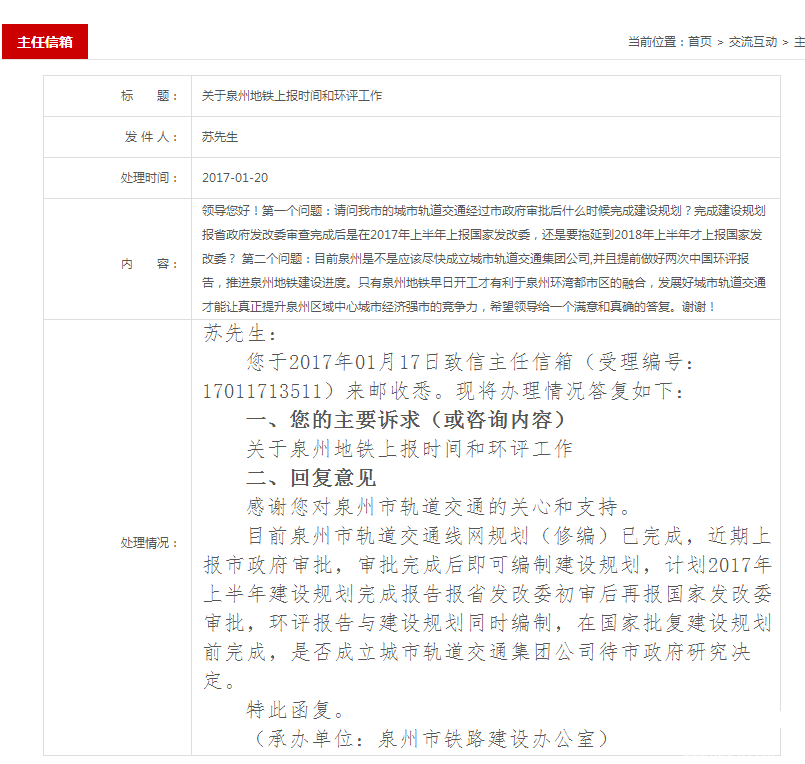Click the inquiry paragraph starting with 领导您好
Viewport: 805px width, 764px height.
484,259
